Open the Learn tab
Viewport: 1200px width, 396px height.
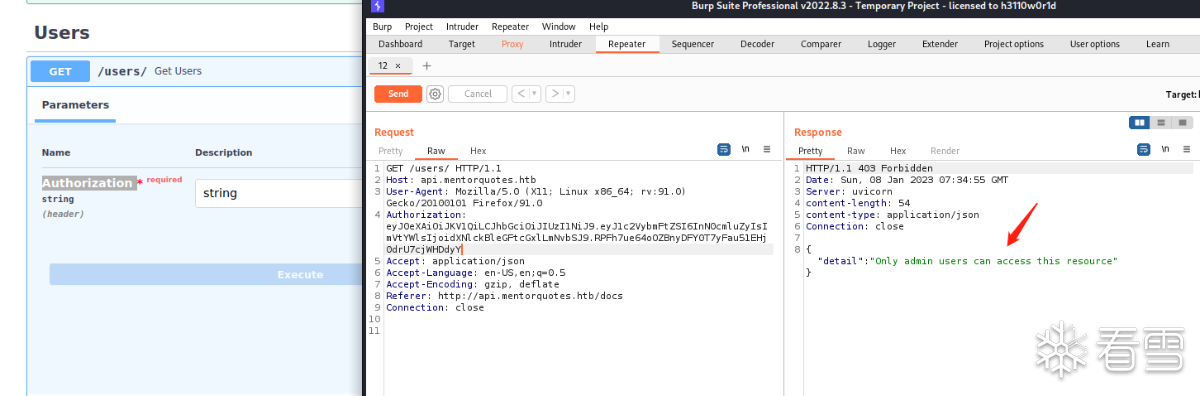1158,44
